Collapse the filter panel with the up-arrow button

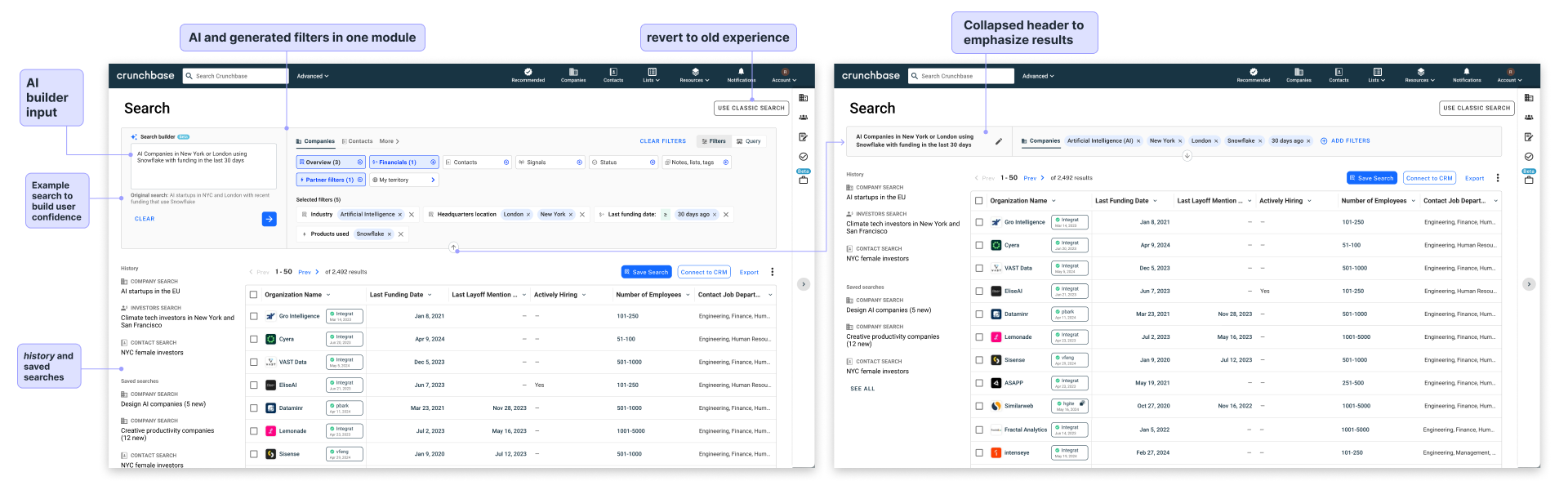tap(454, 247)
